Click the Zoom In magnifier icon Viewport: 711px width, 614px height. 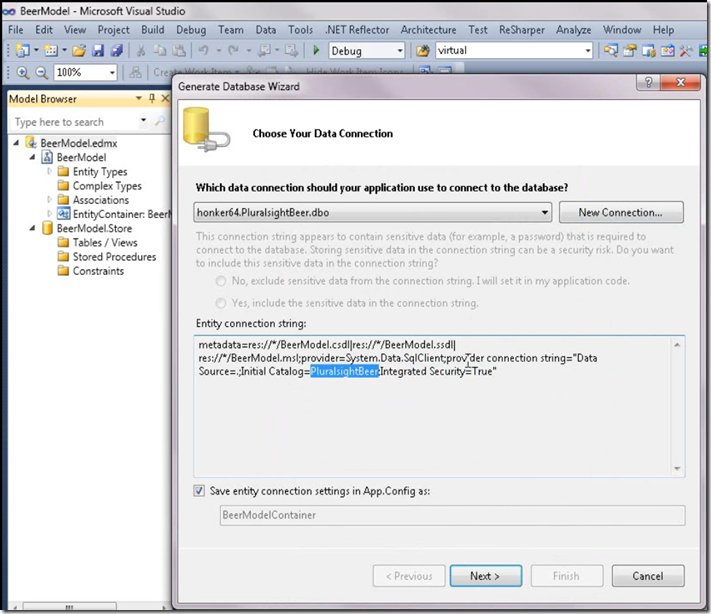(22, 72)
